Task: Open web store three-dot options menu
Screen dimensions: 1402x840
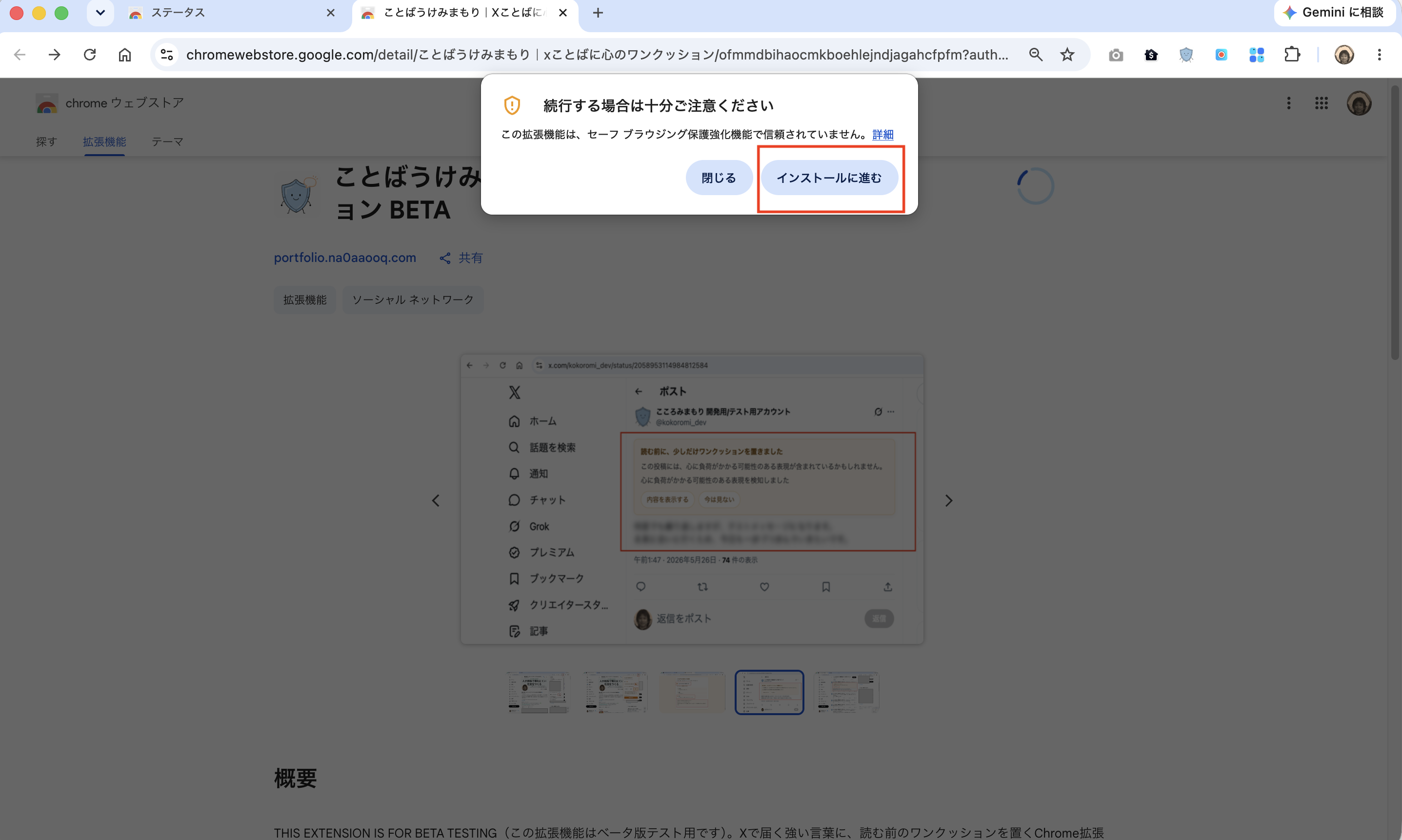Action: tap(1289, 103)
